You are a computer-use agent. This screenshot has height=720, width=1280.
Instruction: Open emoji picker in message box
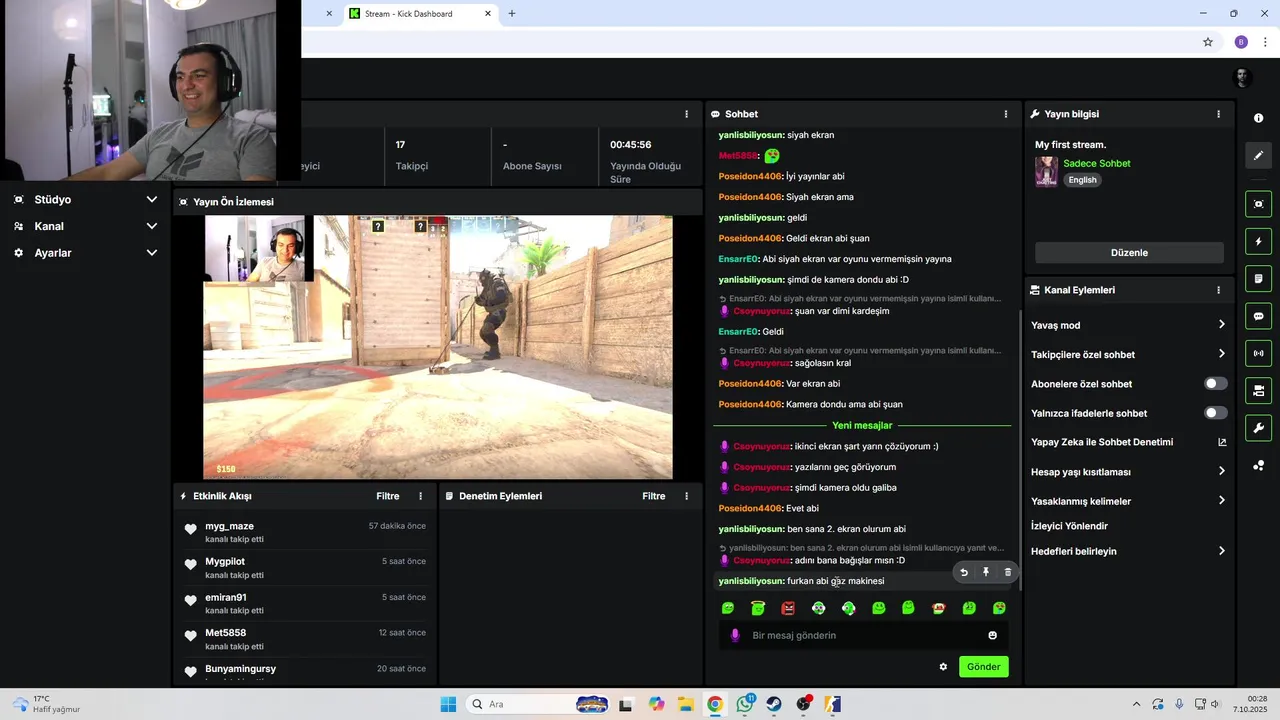click(x=993, y=635)
